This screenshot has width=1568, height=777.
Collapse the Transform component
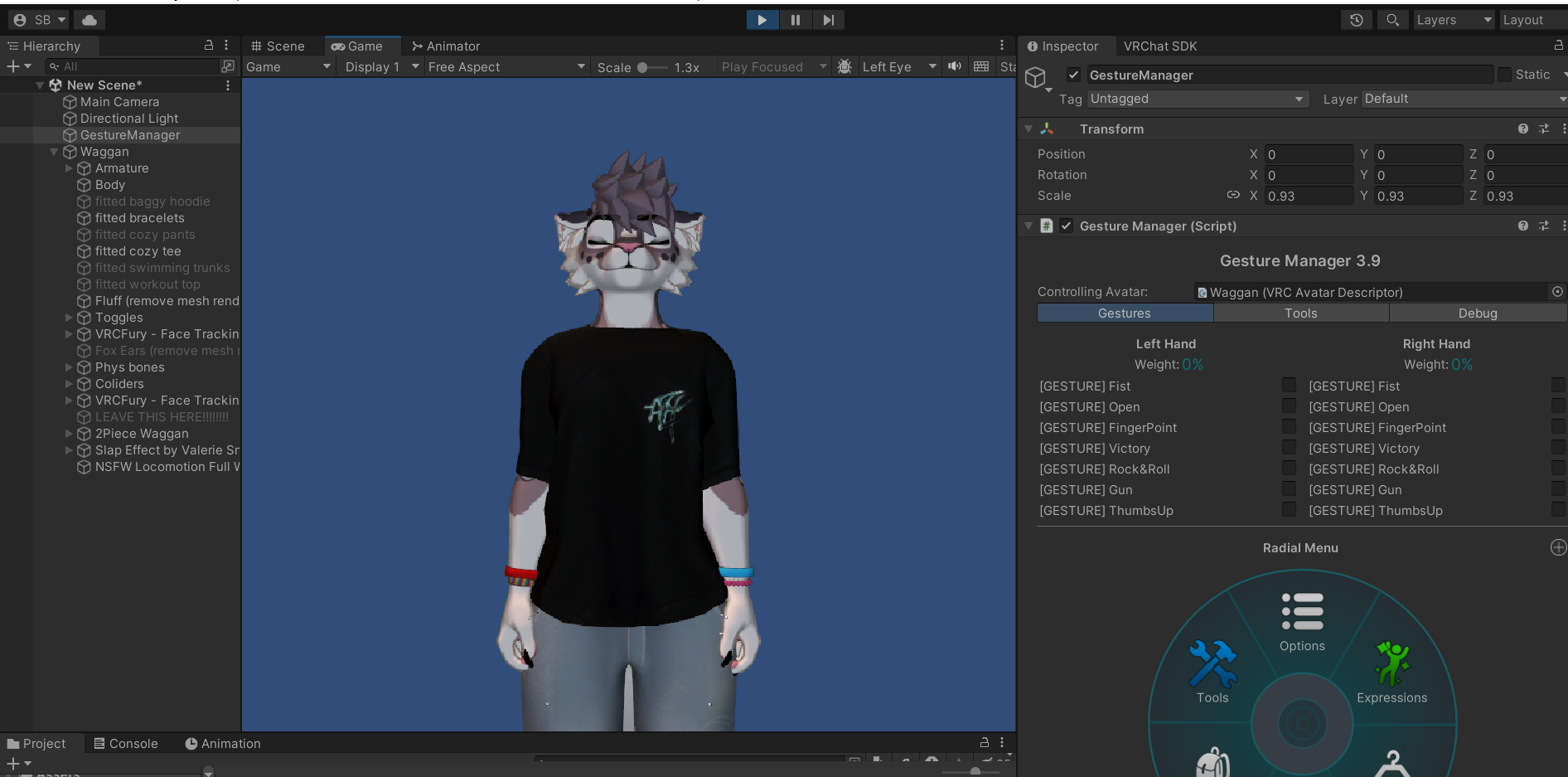(1028, 129)
